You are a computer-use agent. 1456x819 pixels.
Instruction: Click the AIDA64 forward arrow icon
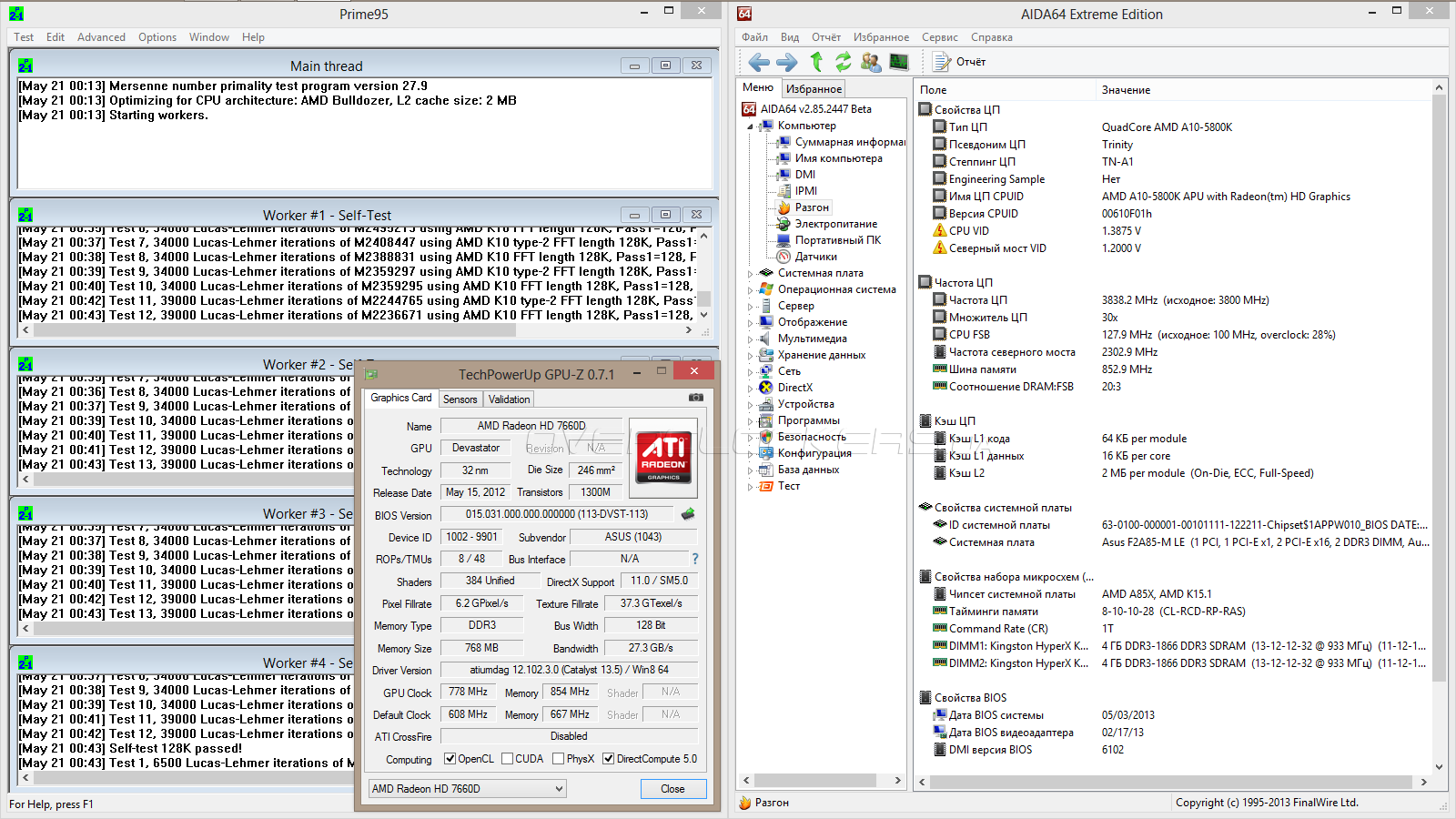coord(786,62)
